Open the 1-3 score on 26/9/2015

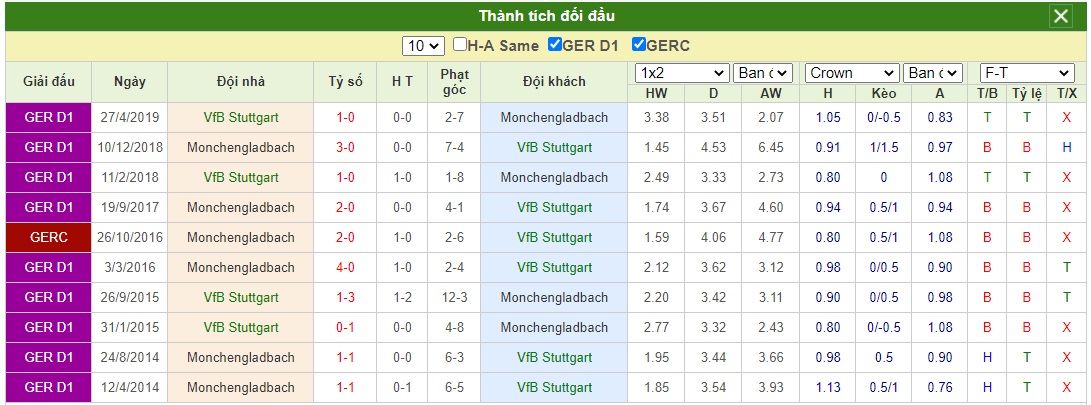[345, 297]
